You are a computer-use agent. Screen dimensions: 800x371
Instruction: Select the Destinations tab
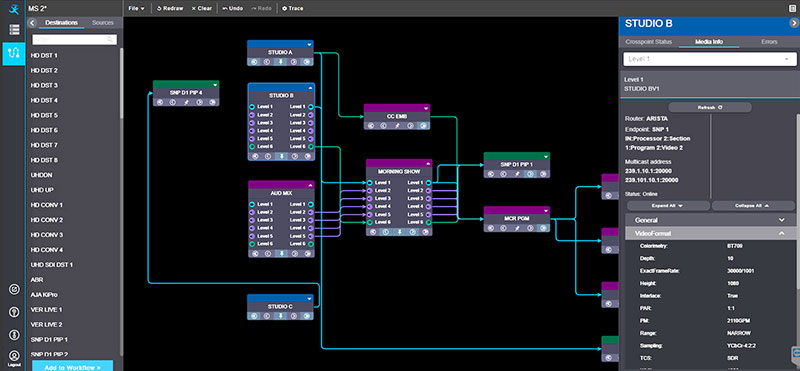(x=61, y=23)
